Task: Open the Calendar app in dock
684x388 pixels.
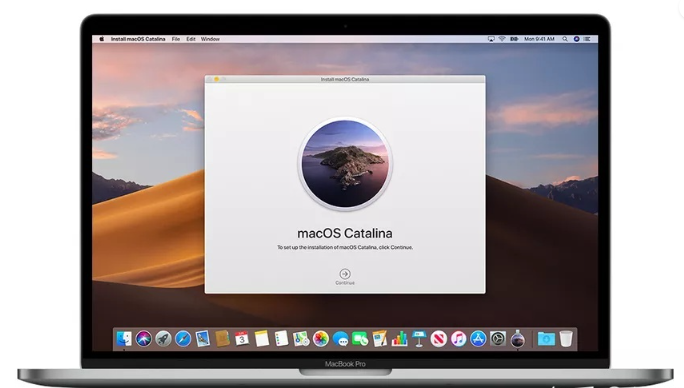Action: click(242, 339)
